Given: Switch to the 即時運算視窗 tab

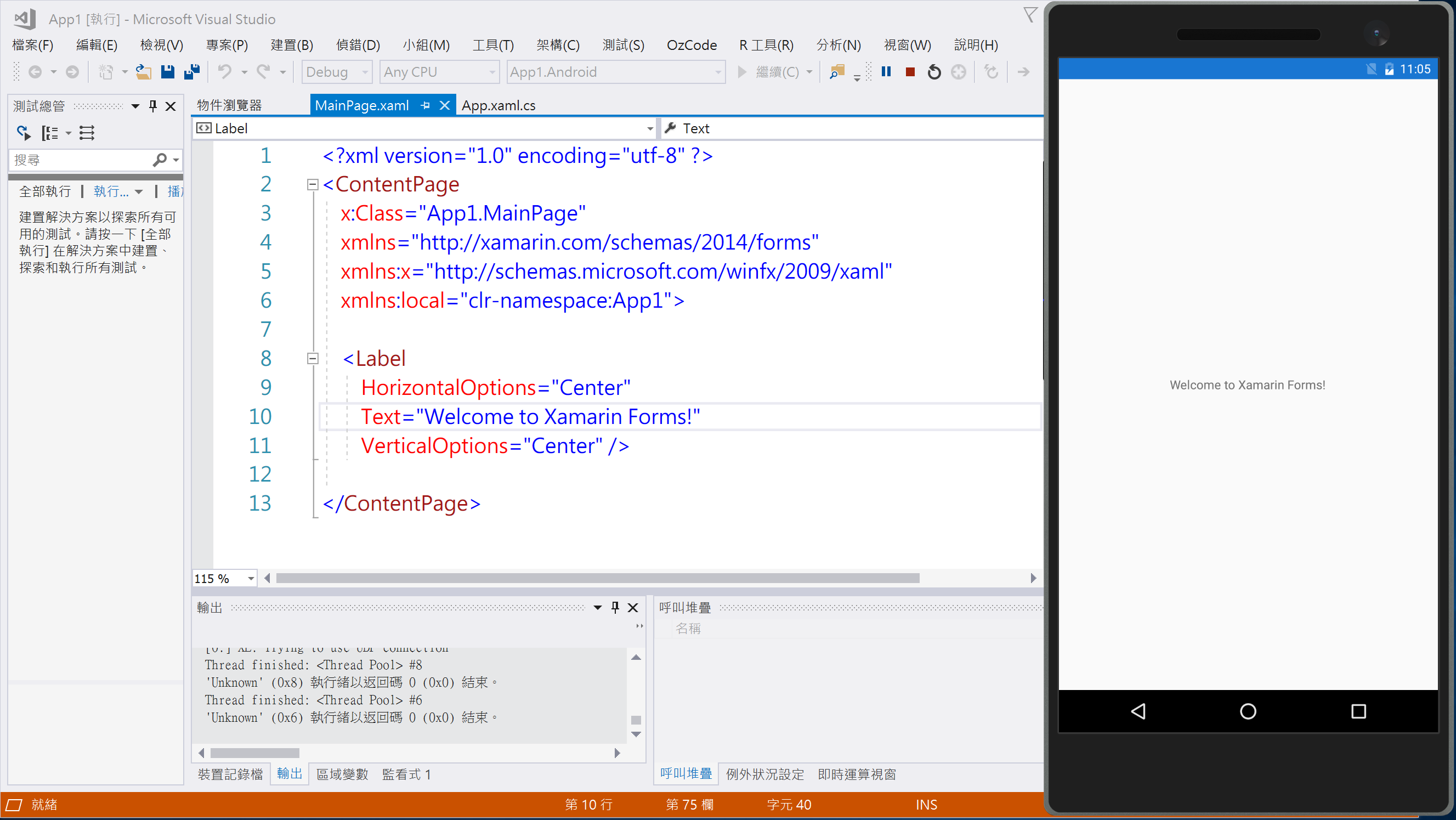Looking at the screenshot, I should pyautogui.click(x=857, y=774).
